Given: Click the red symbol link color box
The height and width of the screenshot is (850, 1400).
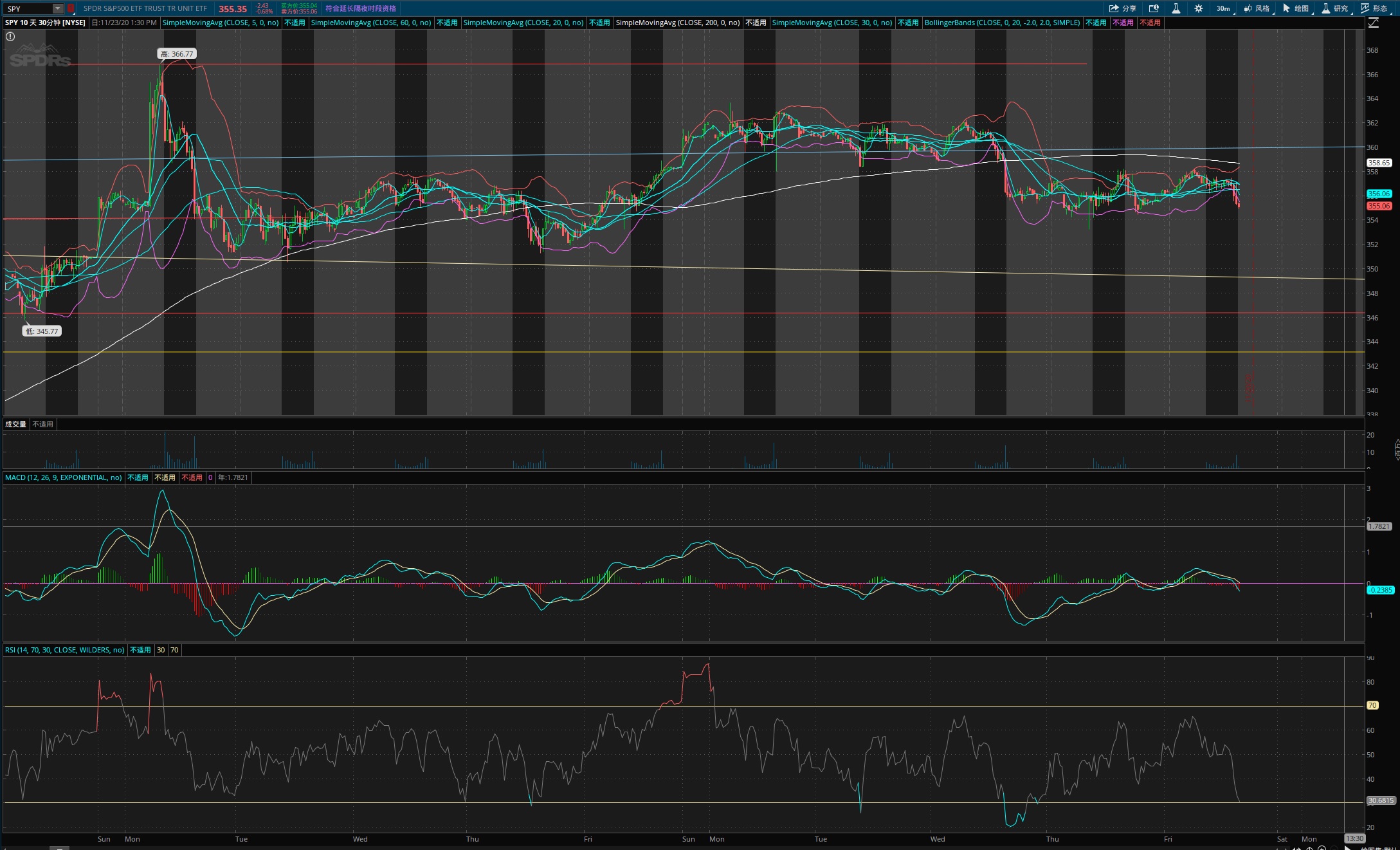Looking at the screenshot, I should (x=71, y=8).
